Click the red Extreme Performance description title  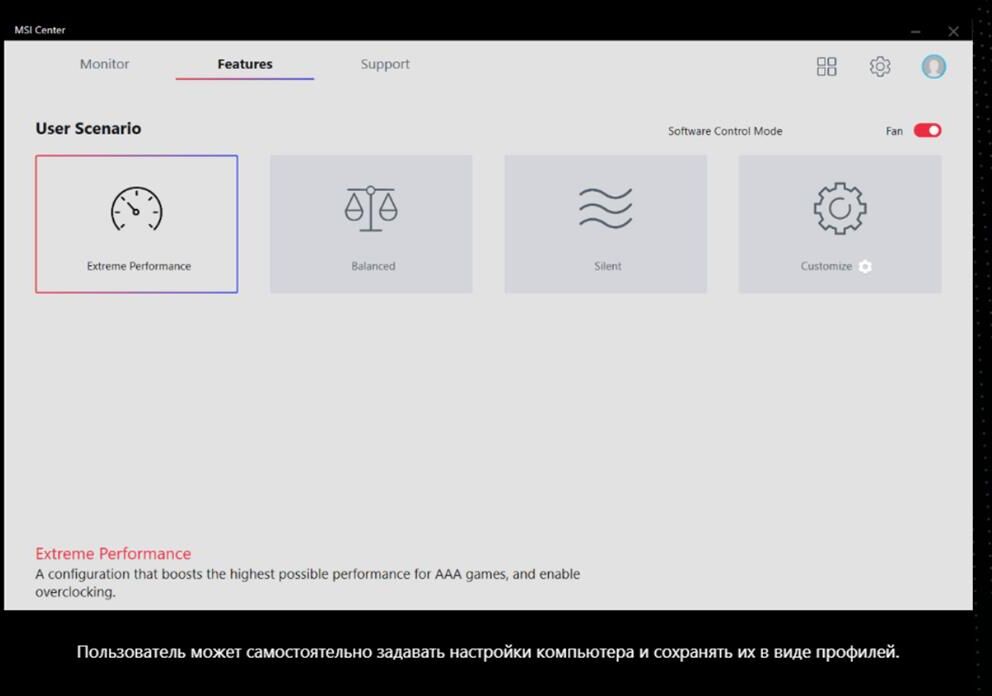click(113, 554)
